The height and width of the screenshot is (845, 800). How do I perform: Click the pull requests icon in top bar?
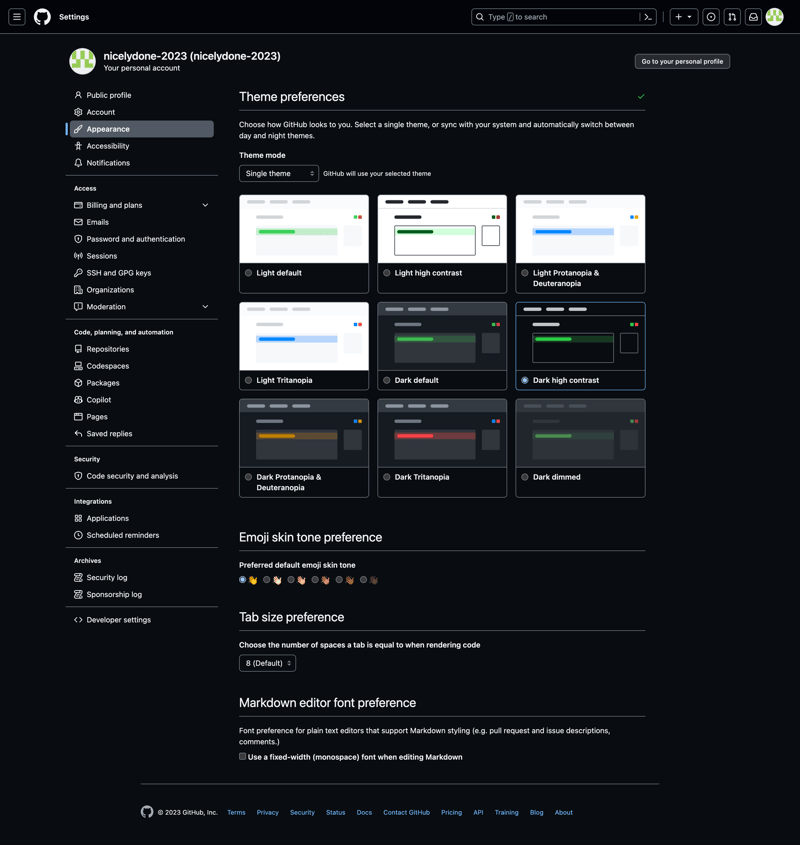point(732,17)
